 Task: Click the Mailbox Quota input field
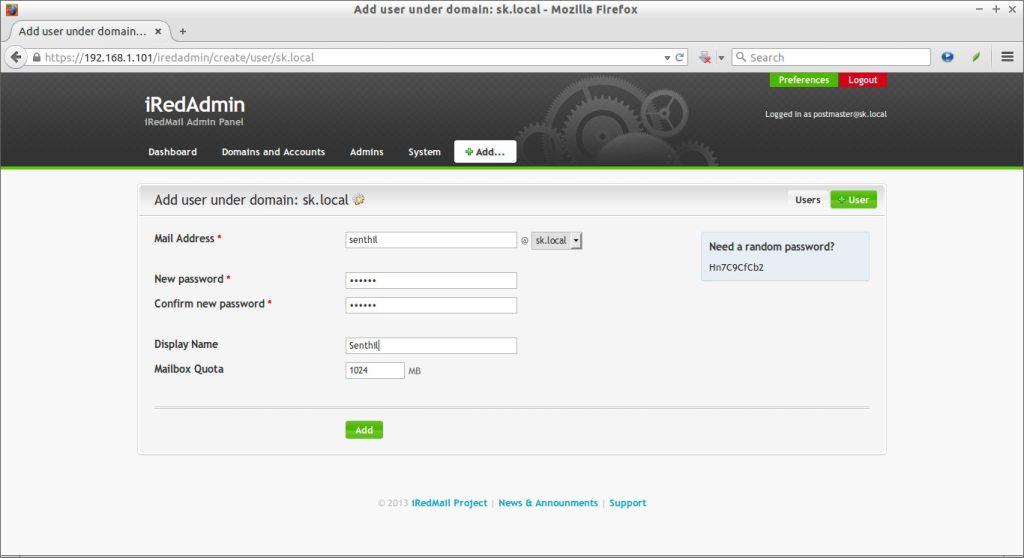pos(375,370)
